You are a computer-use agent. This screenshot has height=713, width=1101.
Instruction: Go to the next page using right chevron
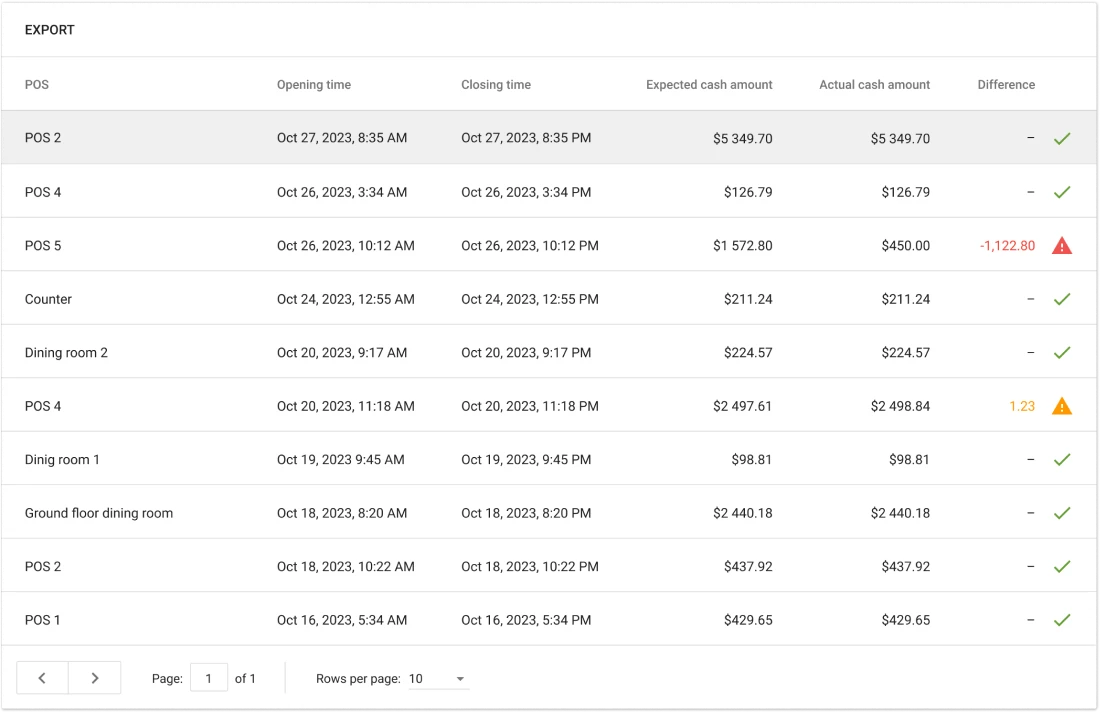coord(95,678)
